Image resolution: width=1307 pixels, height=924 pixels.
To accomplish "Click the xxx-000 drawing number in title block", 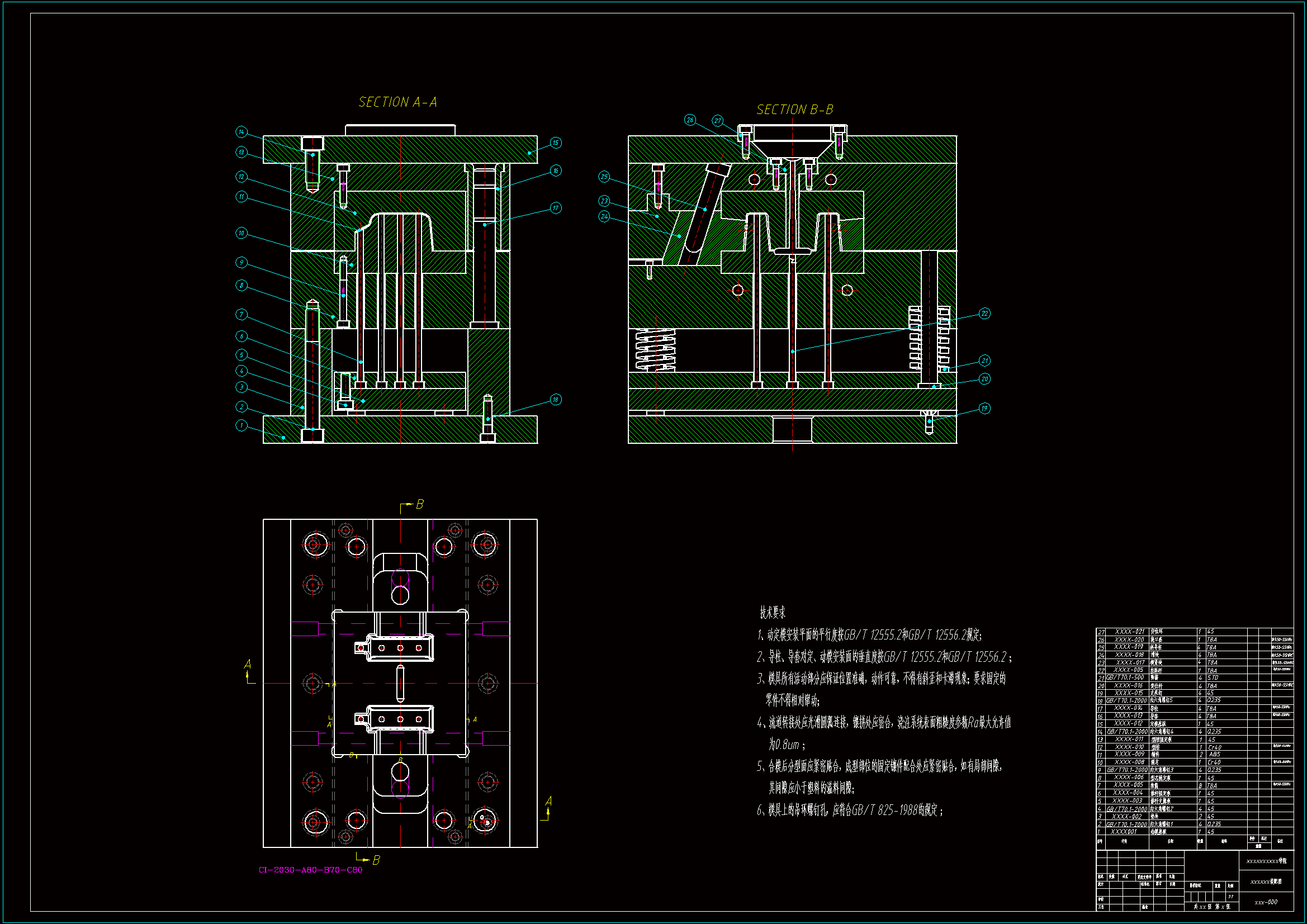I will (1266, 902).
